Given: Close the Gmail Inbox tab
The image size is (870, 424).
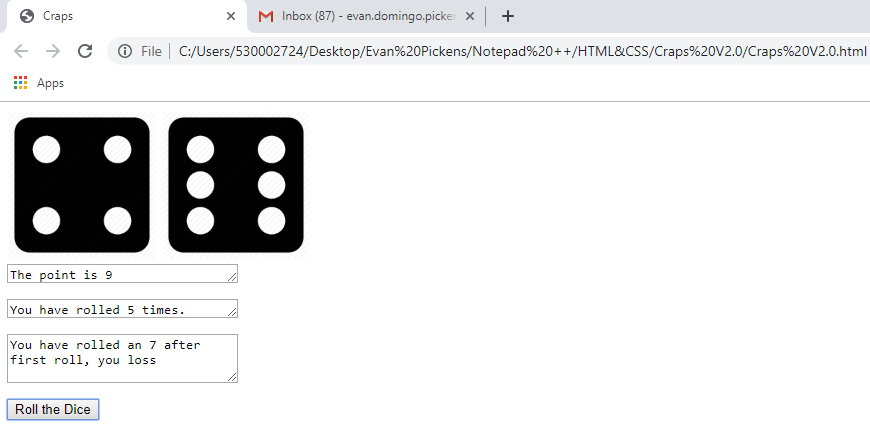Looking at the screenshot, I should click(469, 16).
